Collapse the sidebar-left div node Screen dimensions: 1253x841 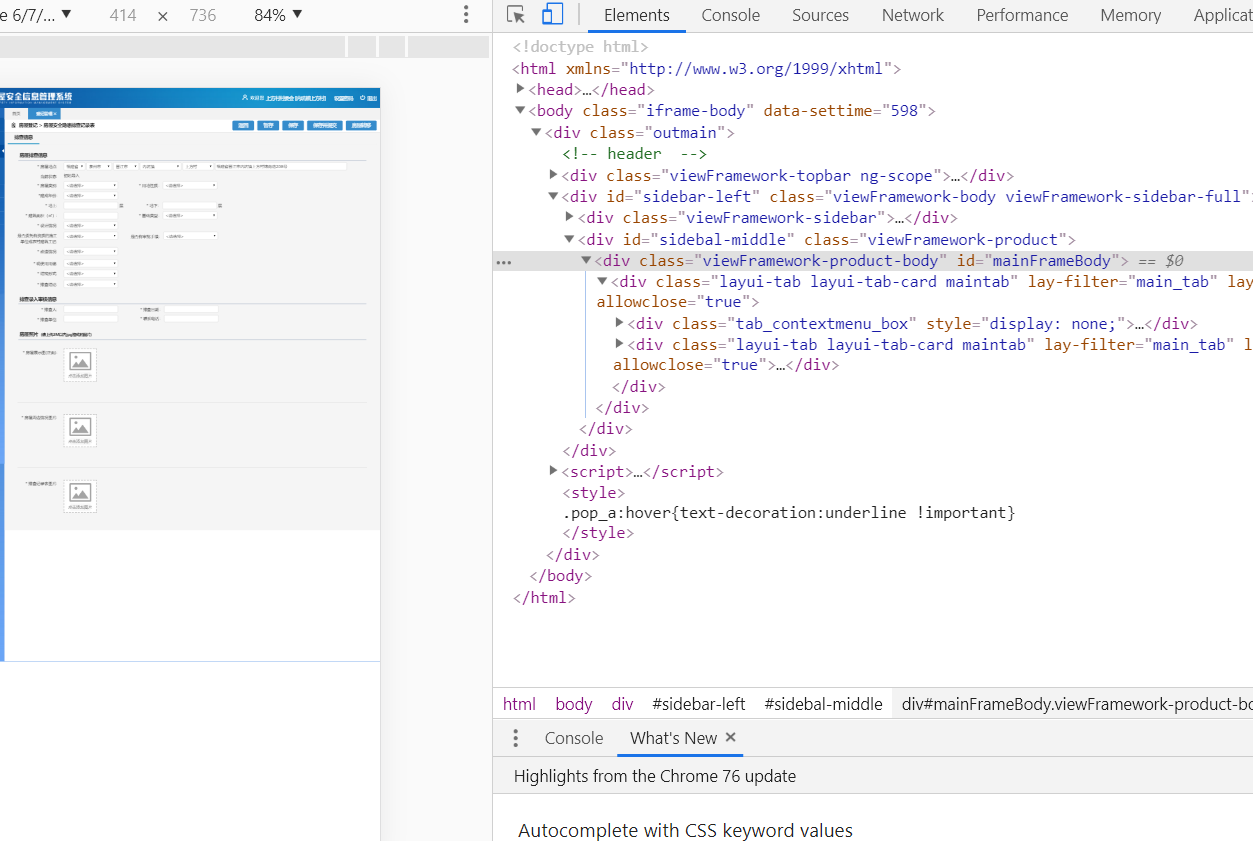pos(553,196)
